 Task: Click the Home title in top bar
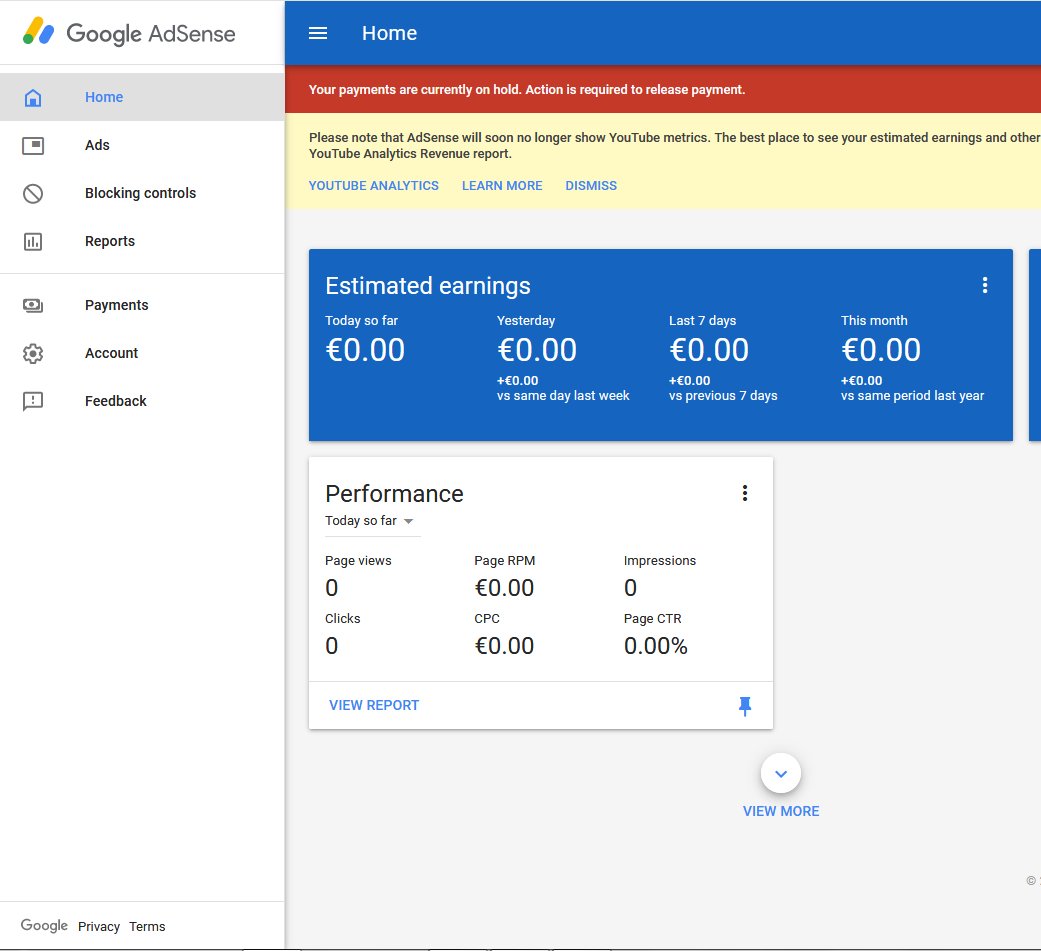pos(389,33)
